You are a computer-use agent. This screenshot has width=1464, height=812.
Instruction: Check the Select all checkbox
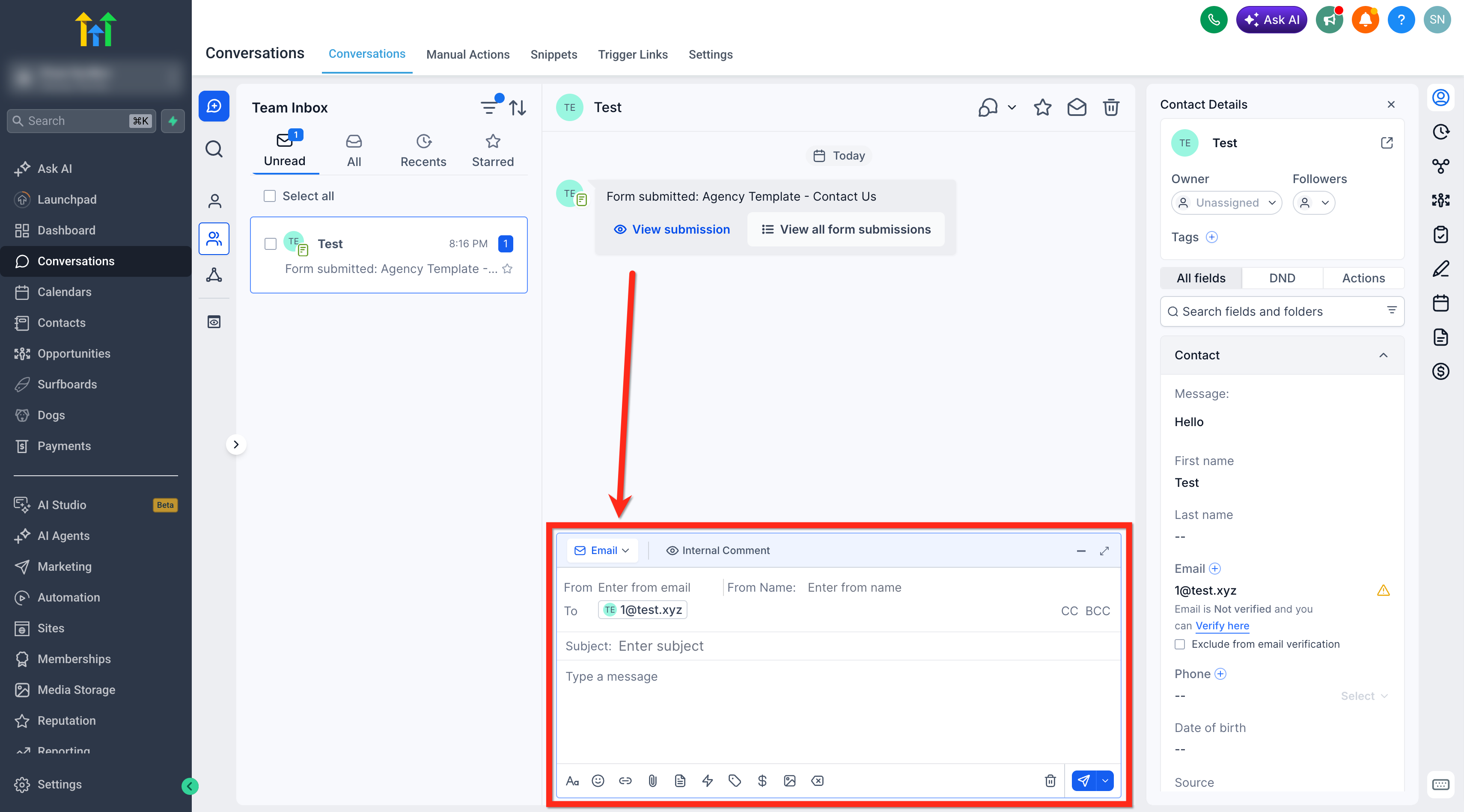click(x=270, y=196)
